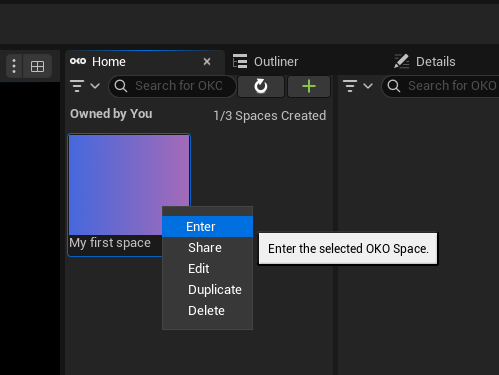The height and width of the screenshot is (375, 499).
Task: Click the grid layout icon
Action: [37, 66]
